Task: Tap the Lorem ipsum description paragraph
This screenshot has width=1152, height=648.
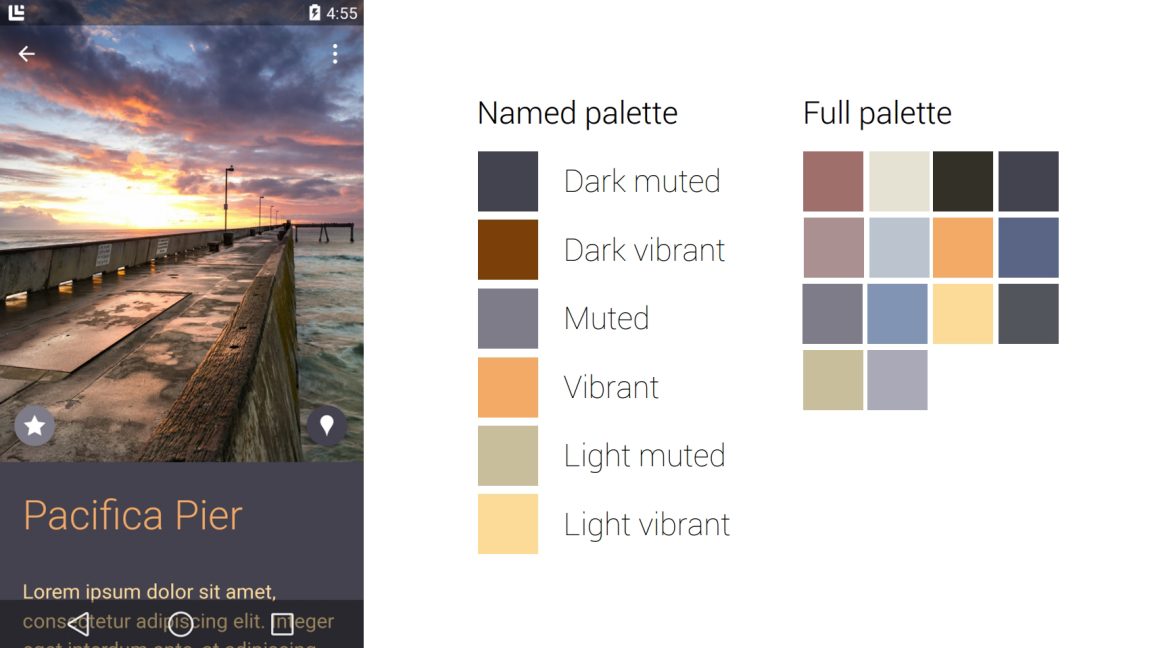Action: (x=150, y=592)
